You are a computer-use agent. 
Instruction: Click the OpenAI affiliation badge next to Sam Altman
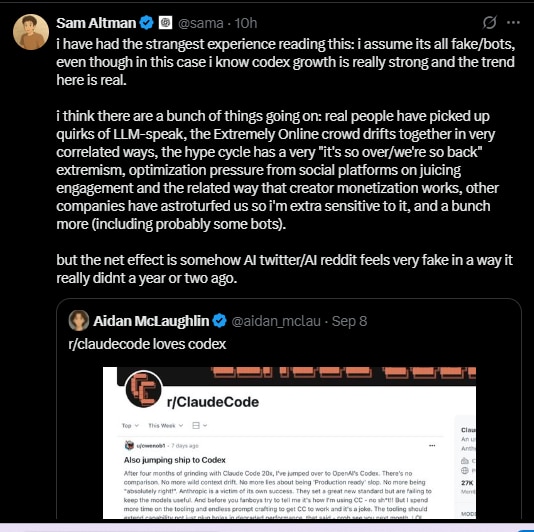tap(166, 23)
